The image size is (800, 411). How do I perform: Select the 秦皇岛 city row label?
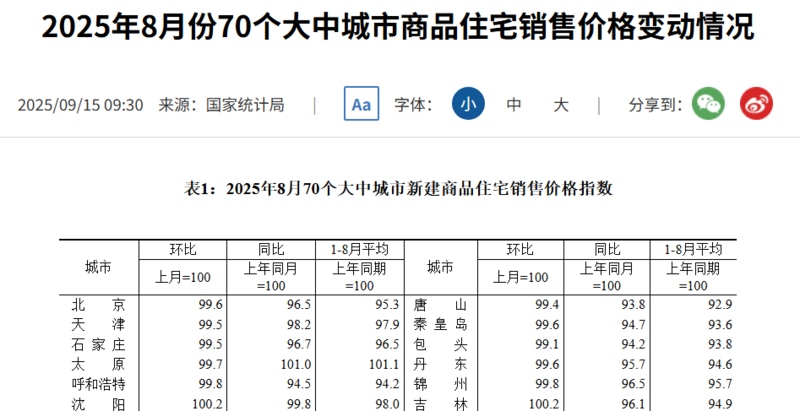coord(440,324)
